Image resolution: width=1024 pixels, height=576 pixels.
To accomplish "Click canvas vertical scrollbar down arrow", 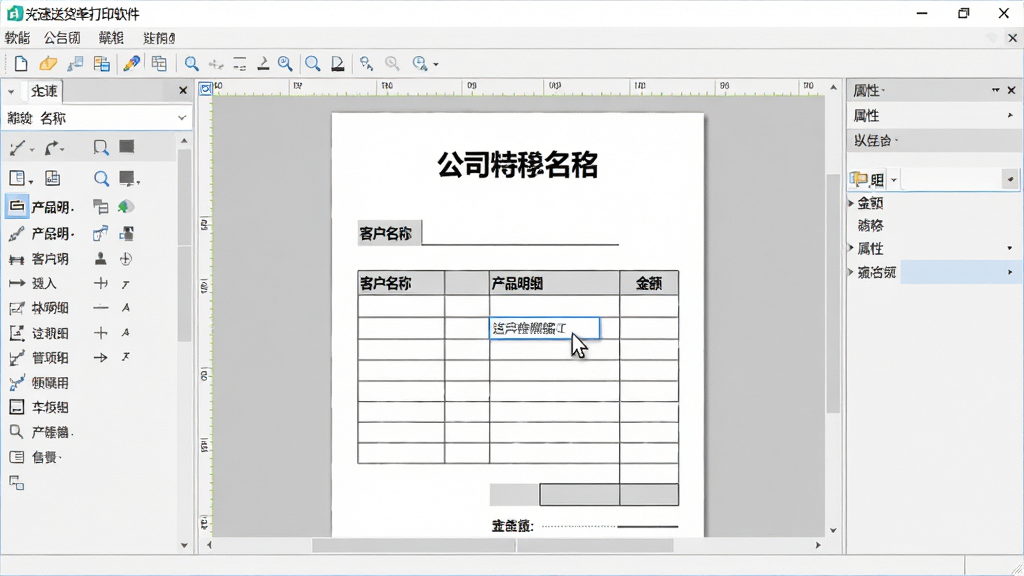I will [833, 530].
